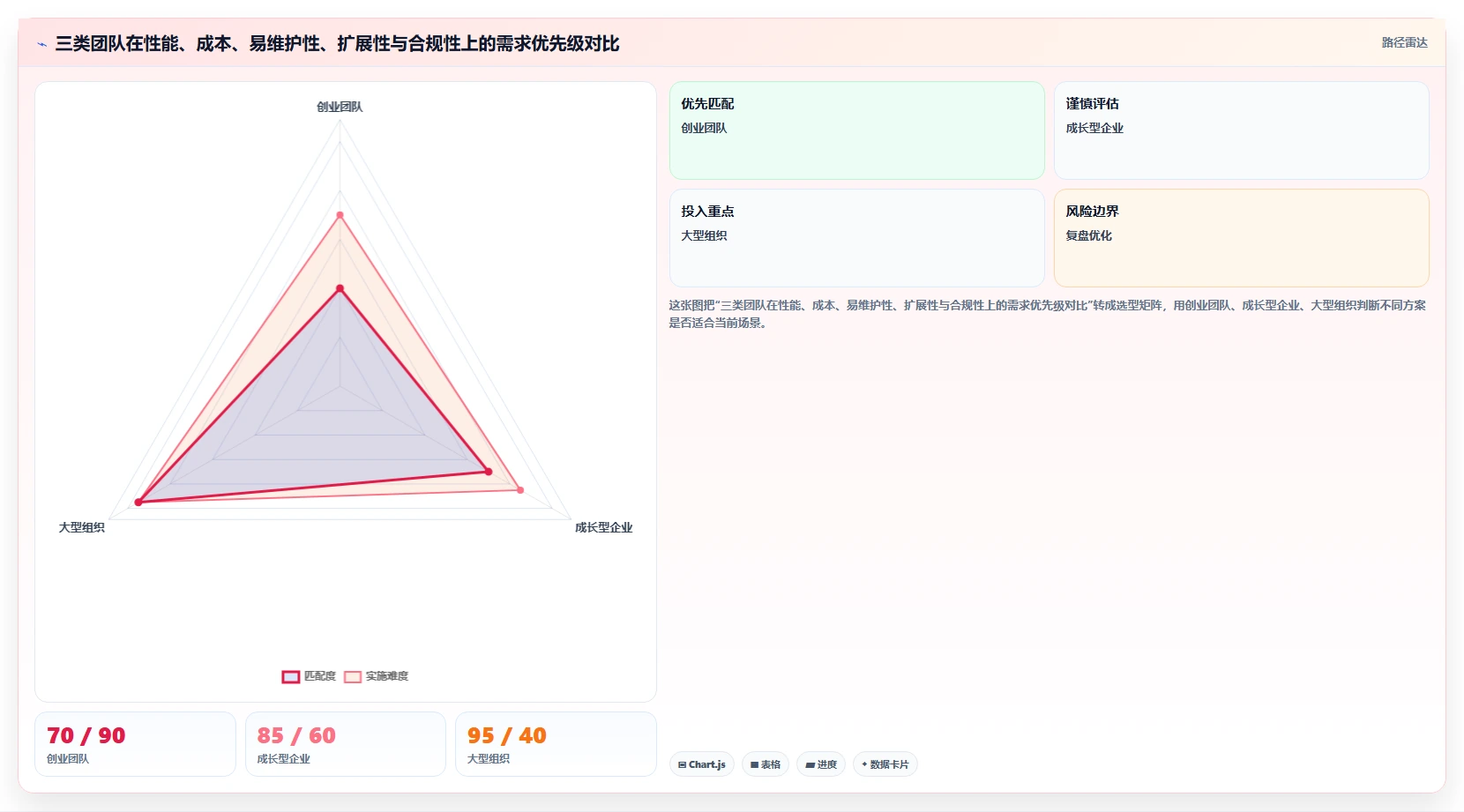Click 匹配度 data point on 创业团队 axis

[x=340, y=289]
